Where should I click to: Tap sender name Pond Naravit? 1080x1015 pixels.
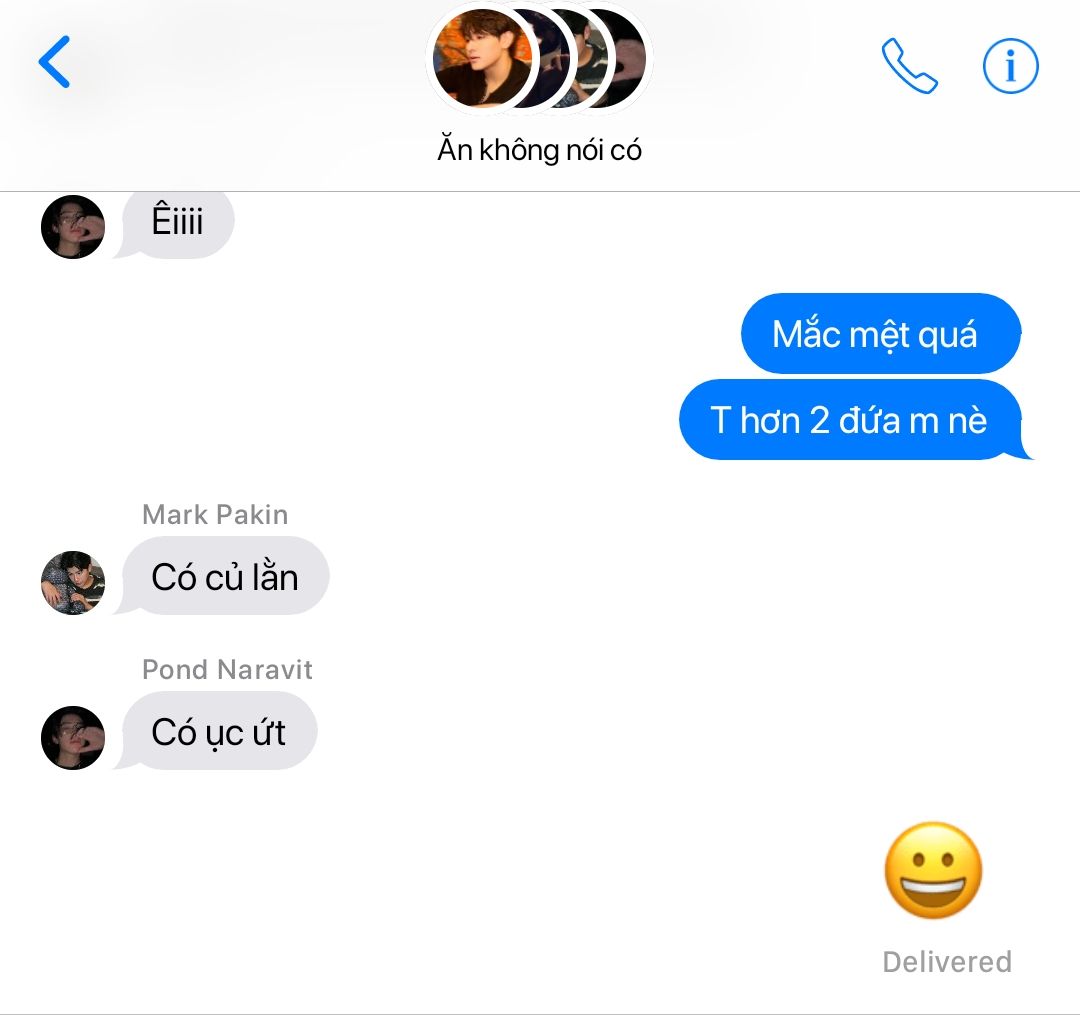pyautogui.click(x=227, y=669)
